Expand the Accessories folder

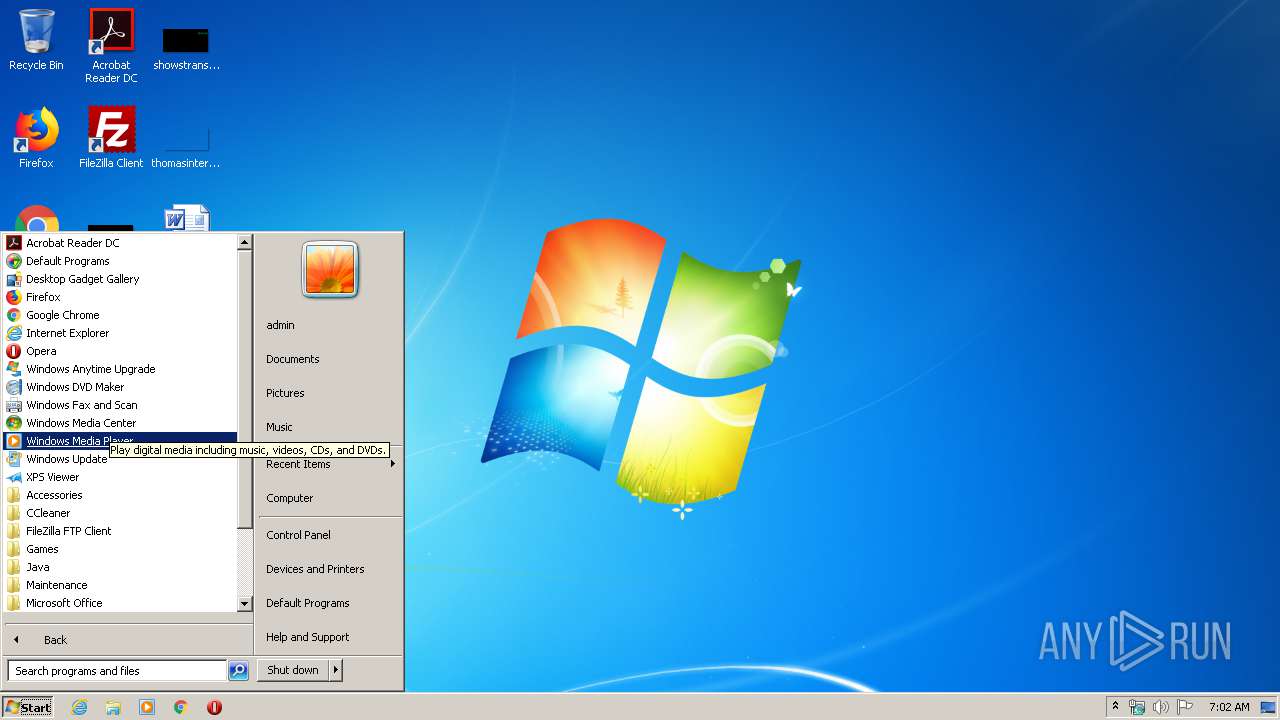click(121, 495)
